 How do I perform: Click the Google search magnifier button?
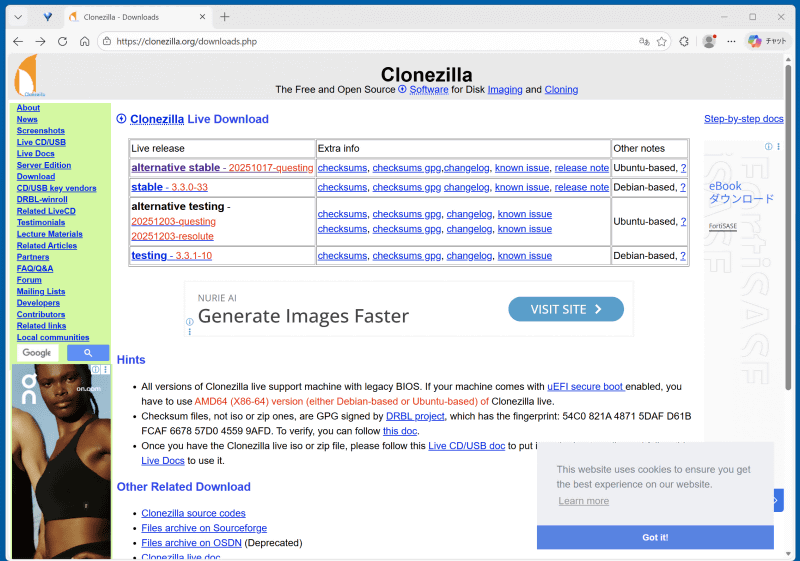(x=88, y=352)
